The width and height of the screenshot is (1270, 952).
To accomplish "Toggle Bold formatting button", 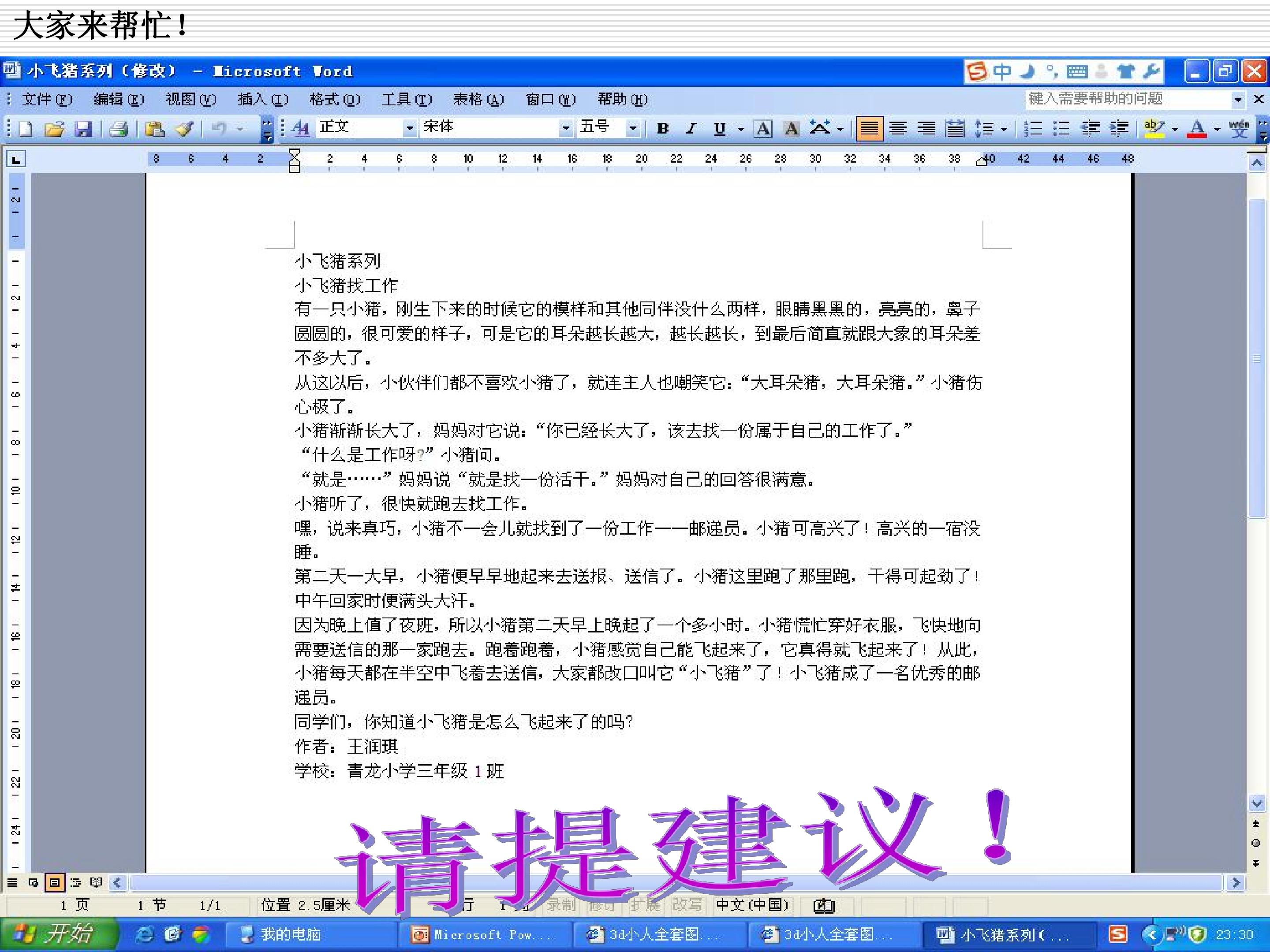I will click(x=662, y=129).
